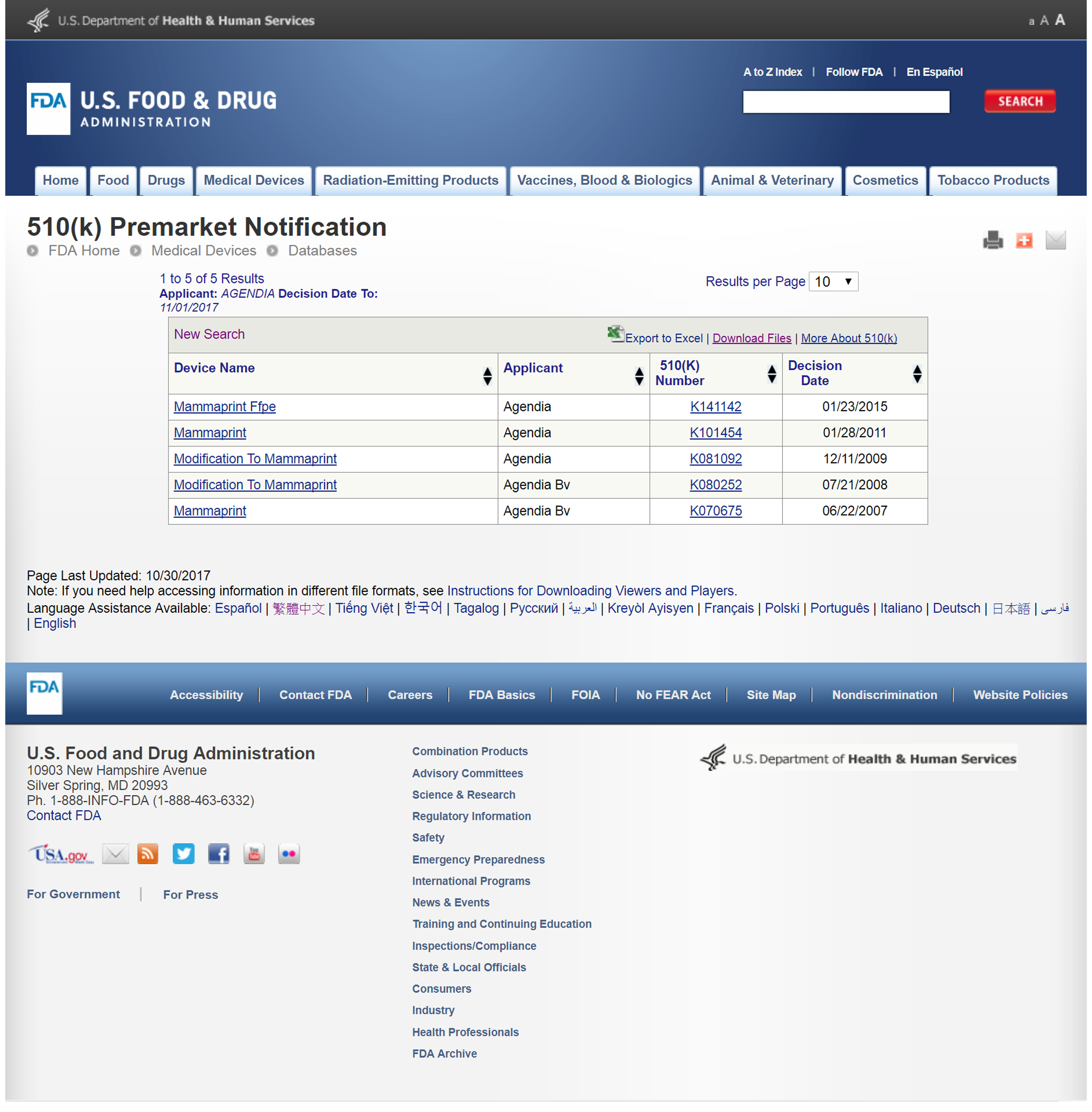1092x1112 pixels.
Task: Sort by Applicant column arrows
Action: 639,376
